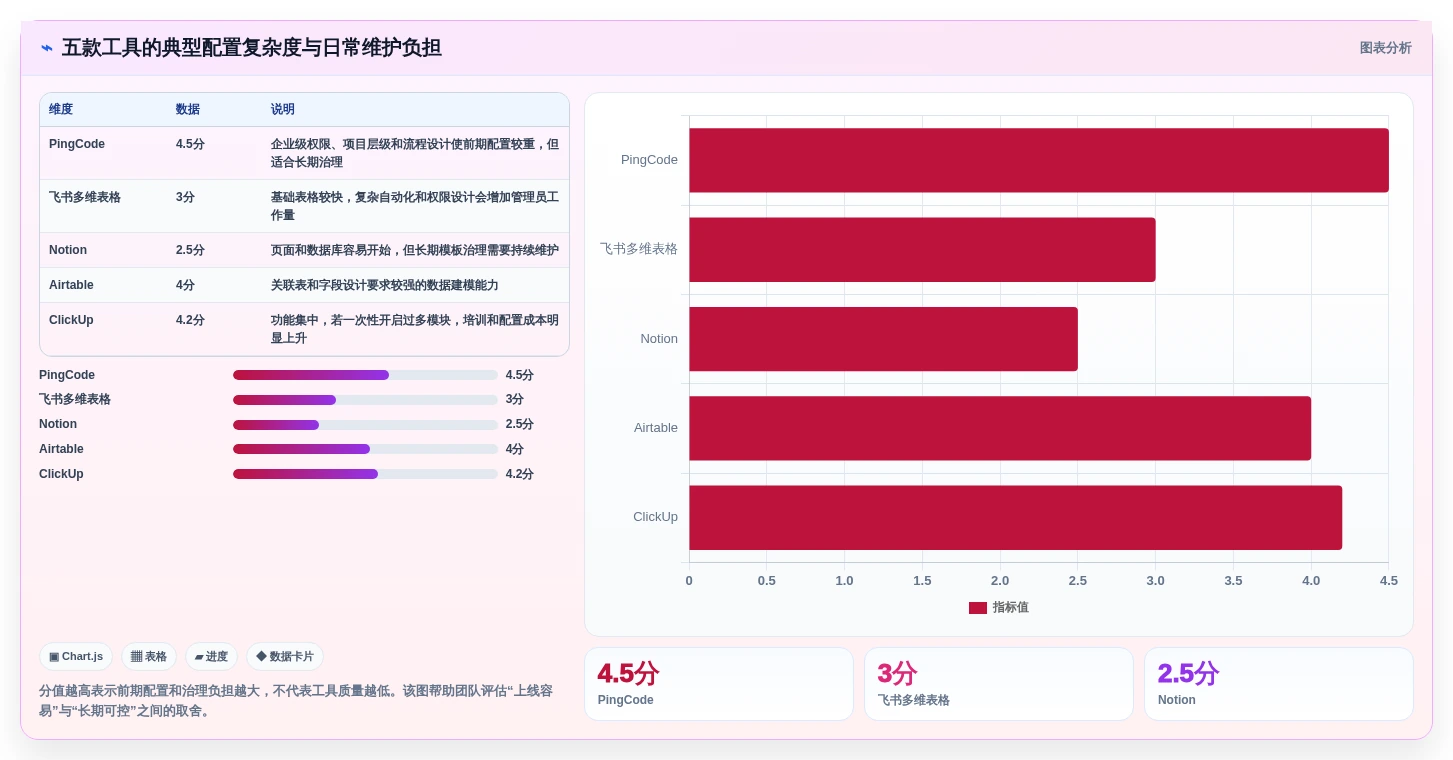1453x760 pixels.
Task: Open the 4.5分 PingCode data card
Action: pyautogui.click(x=719, y=684)
